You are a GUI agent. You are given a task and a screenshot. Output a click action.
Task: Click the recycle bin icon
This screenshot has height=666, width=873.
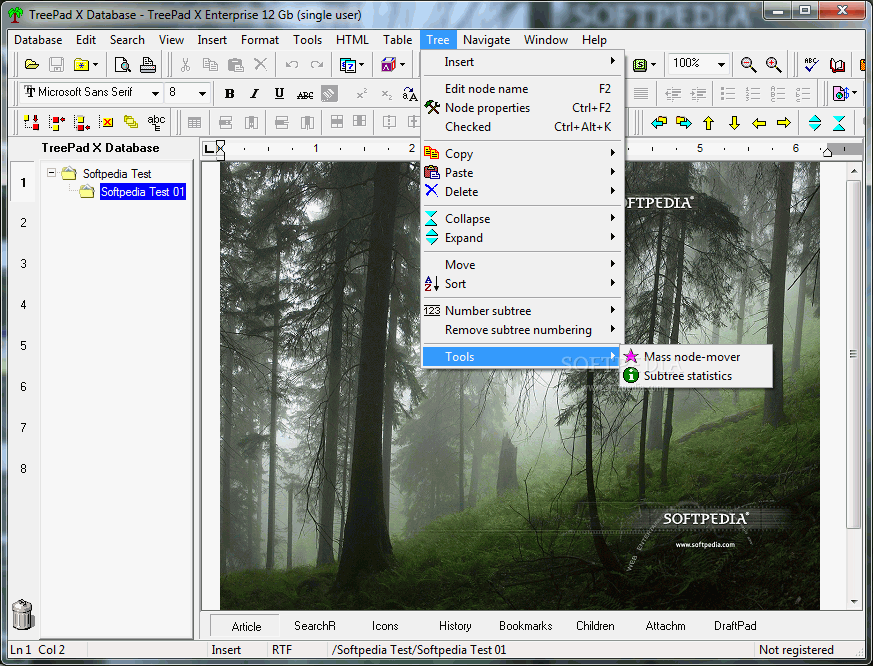(23, 614)
